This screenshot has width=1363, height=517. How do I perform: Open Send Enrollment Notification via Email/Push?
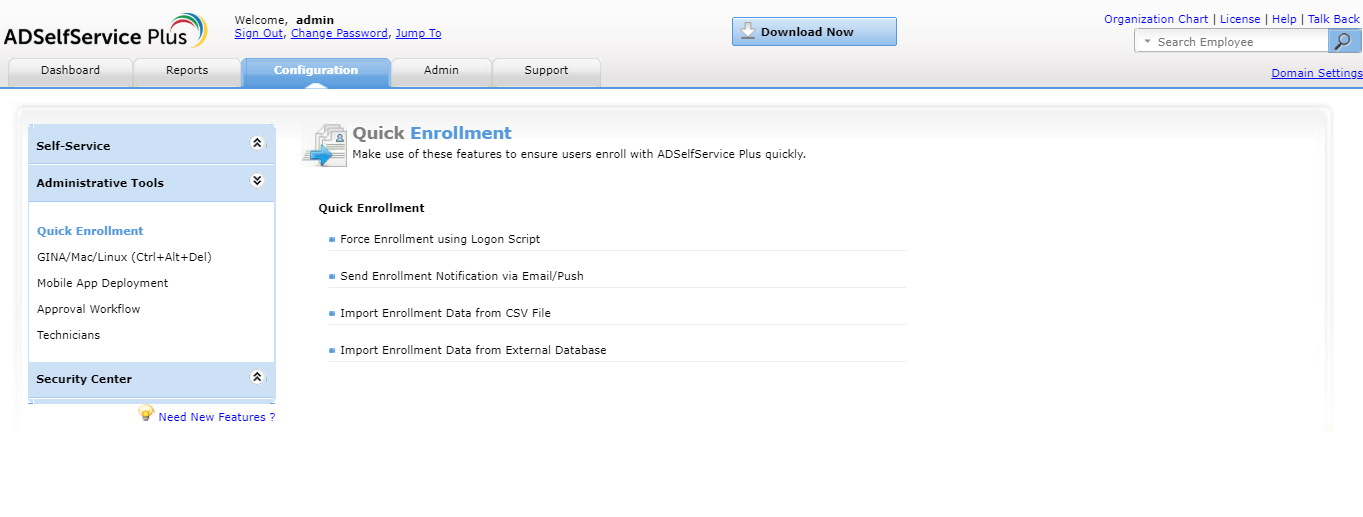pos(462,276)
